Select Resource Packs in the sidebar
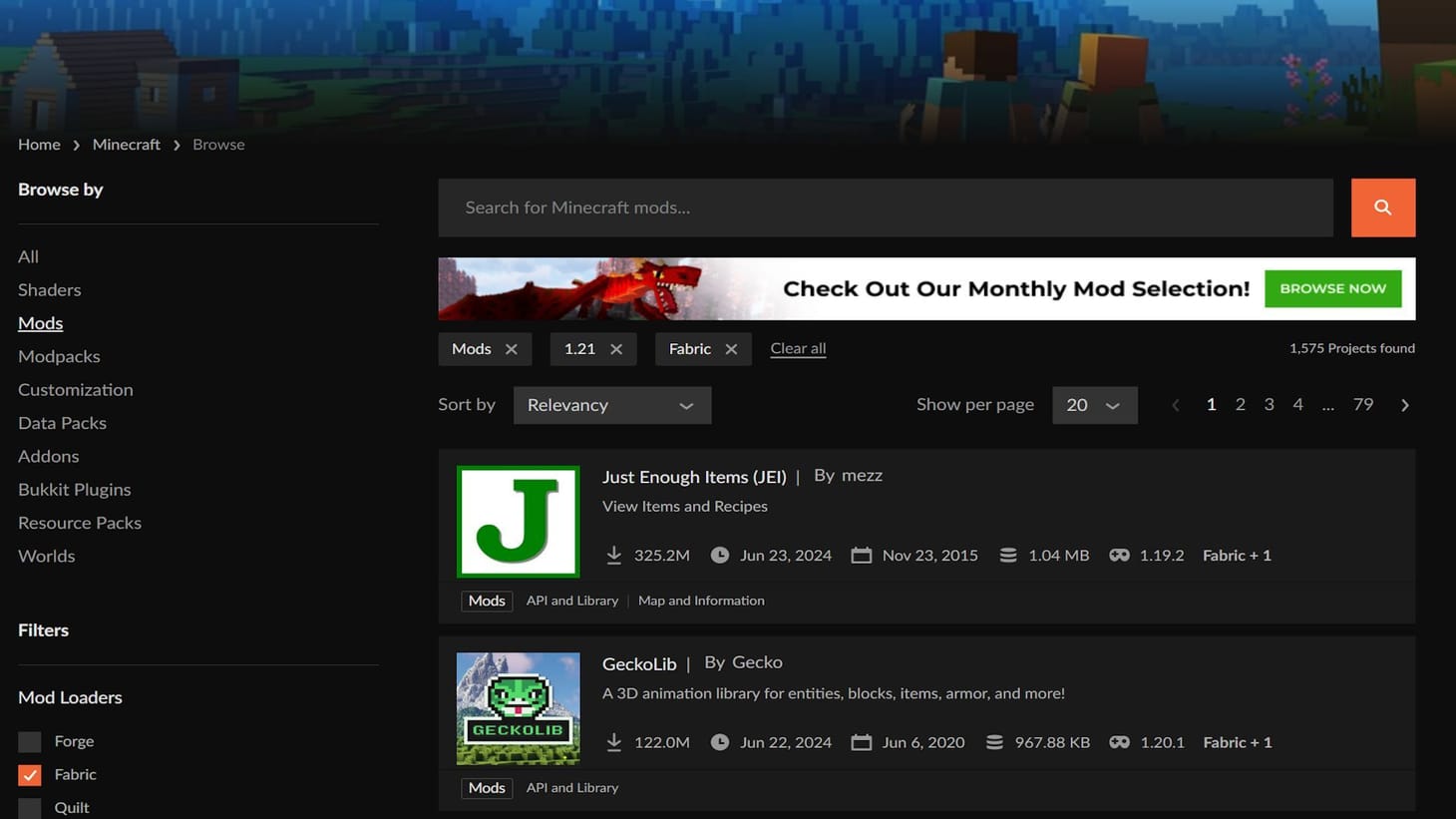Image resolution: width=1456 pixels, height=819 pixels. point(79,522)
